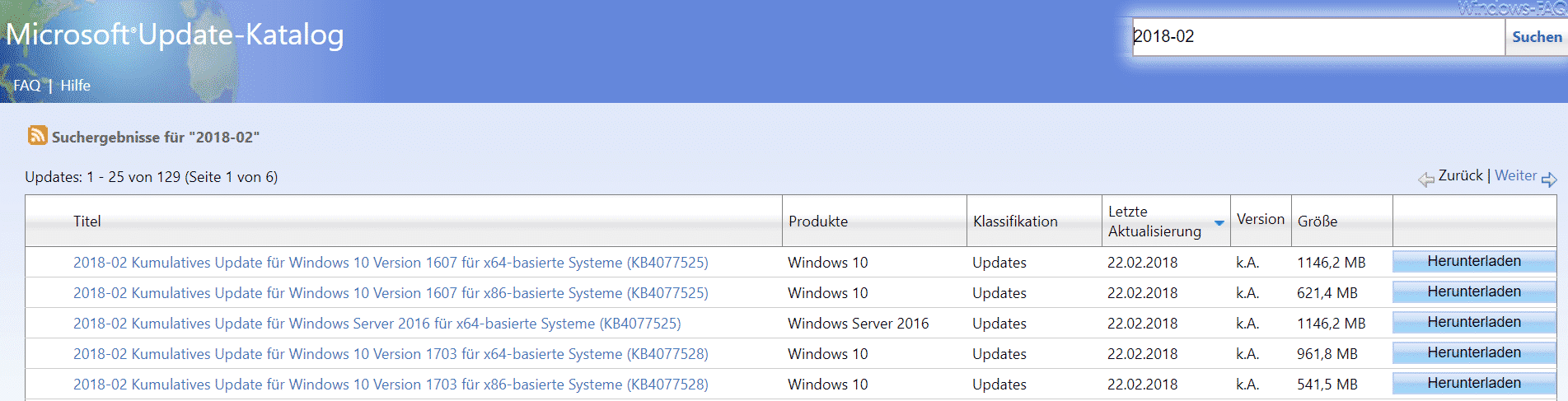The width and height of the screenshot is (1568, 401).
Task: Focus the search field containing 2018-02
Action: point(1318,37)
